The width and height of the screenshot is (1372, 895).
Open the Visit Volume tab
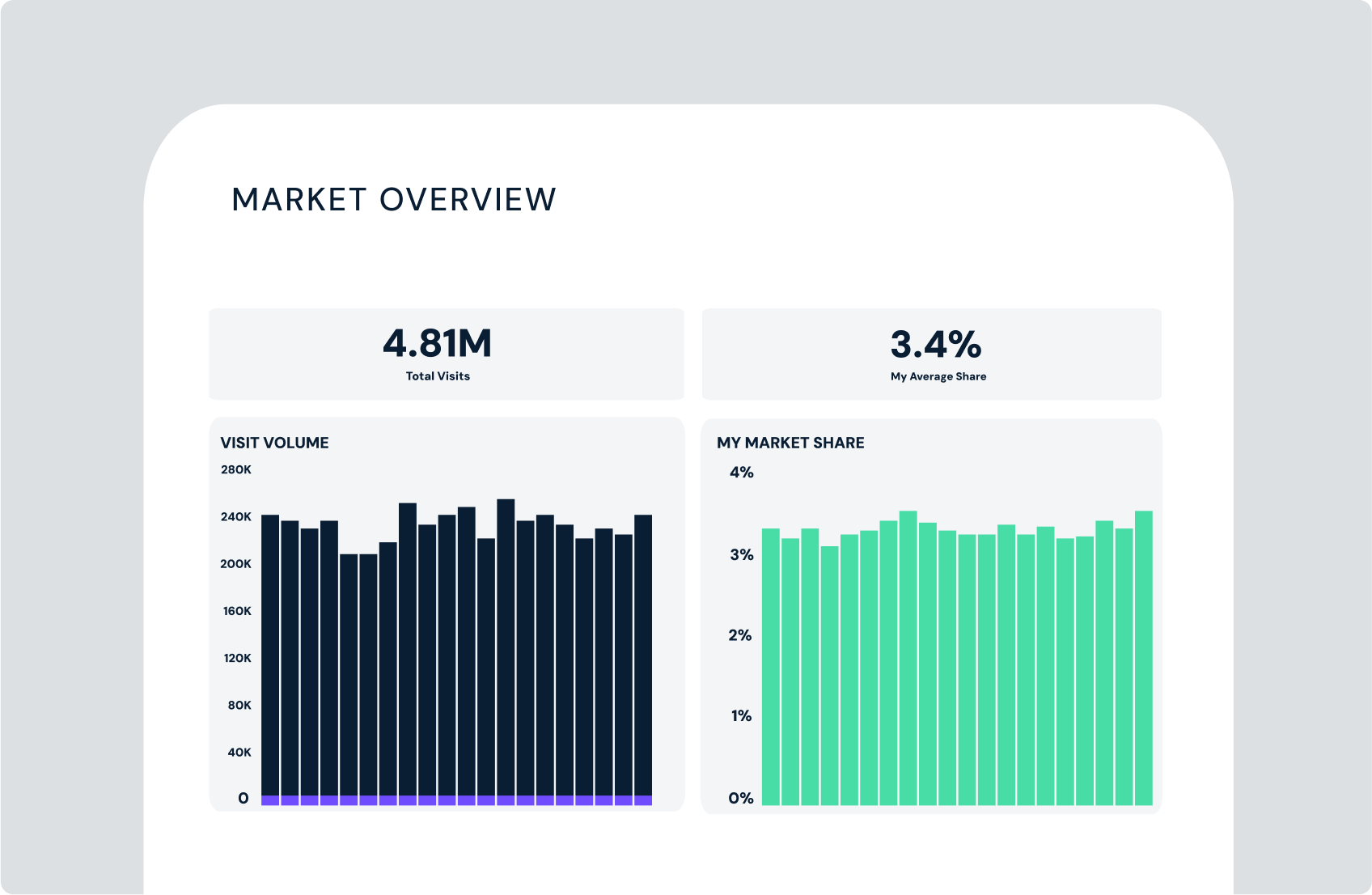click(x=274, y=443)
